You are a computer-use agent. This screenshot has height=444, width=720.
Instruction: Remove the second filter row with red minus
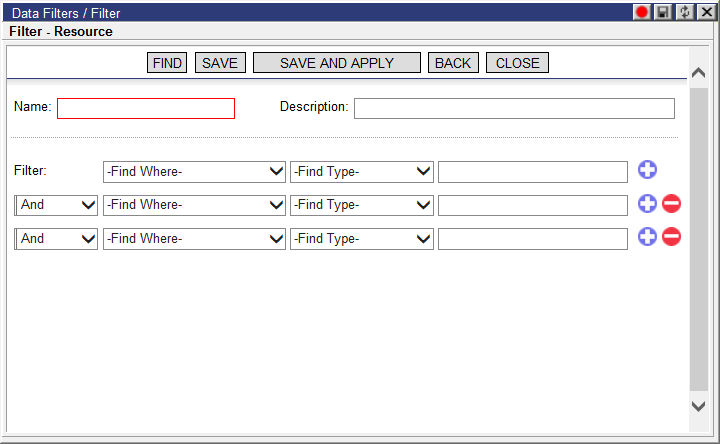click(x=671, y=203)
